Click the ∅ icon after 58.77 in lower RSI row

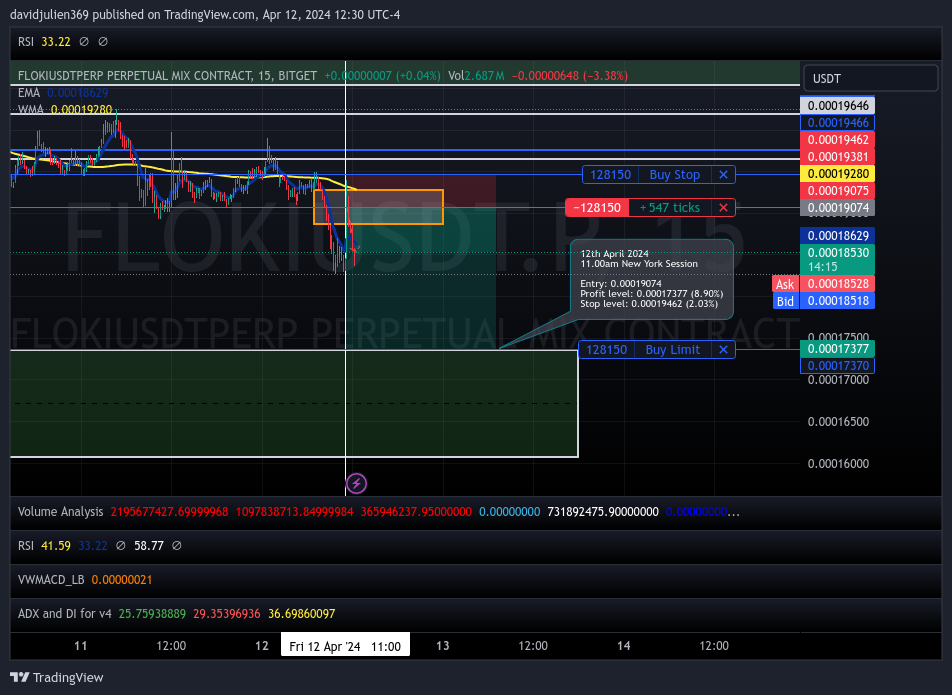tap(177, 546)
